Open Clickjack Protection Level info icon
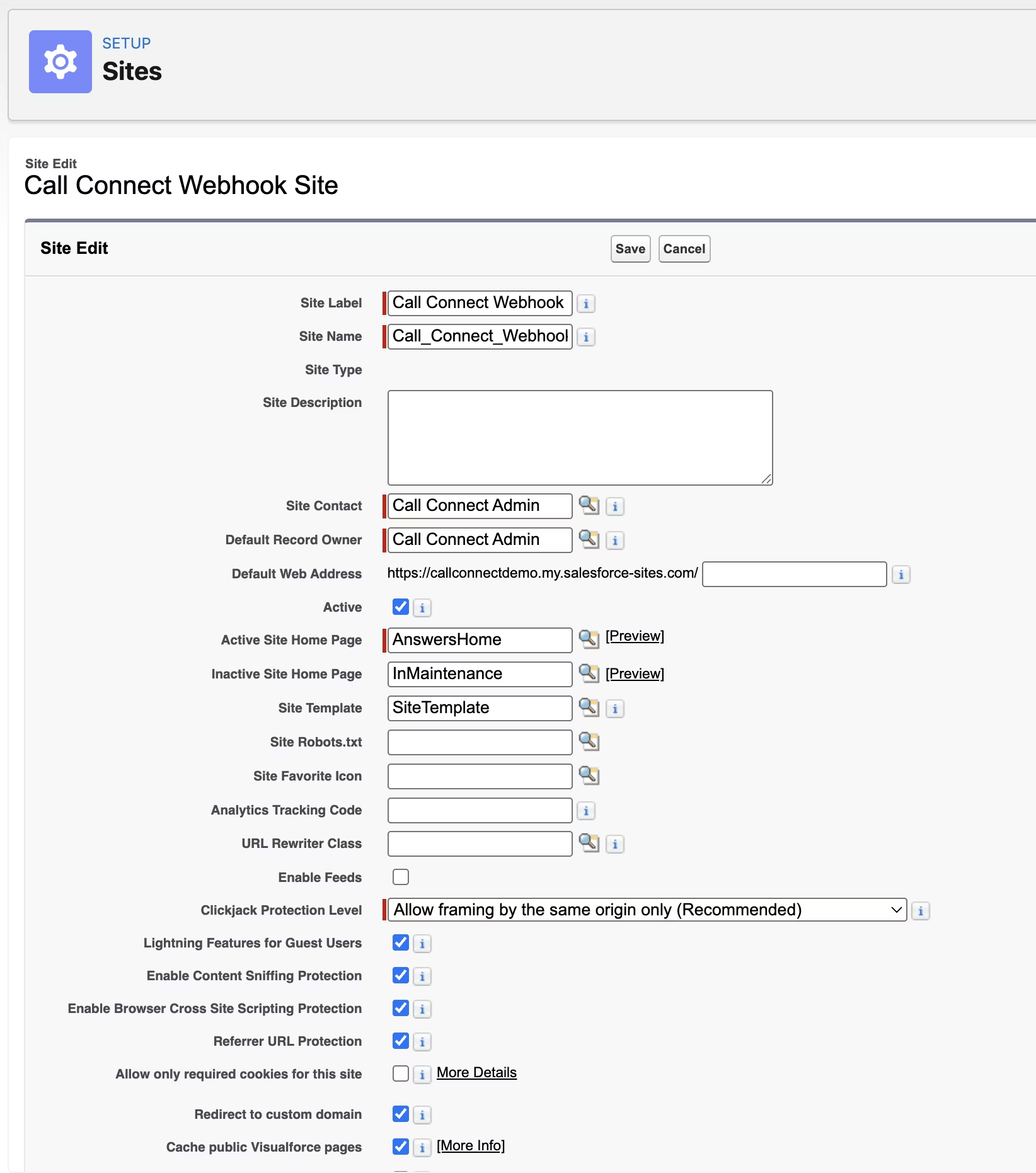The image size is (1036, 1173). click(921, 911)
